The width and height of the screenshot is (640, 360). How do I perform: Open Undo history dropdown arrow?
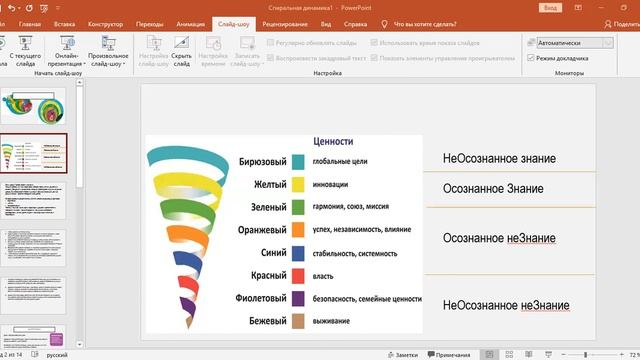19,8
